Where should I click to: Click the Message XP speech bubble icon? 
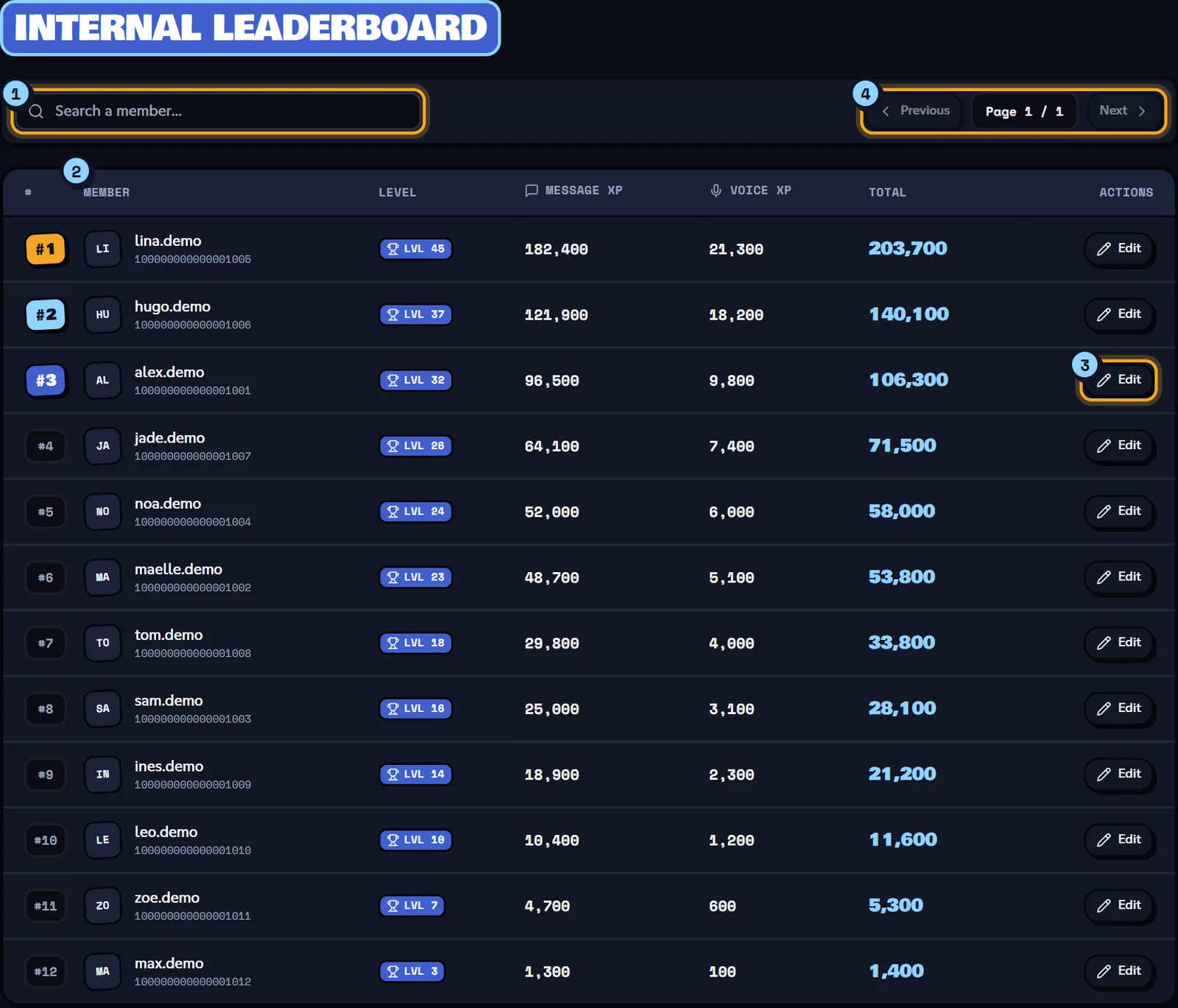click(x=532, y=191)
